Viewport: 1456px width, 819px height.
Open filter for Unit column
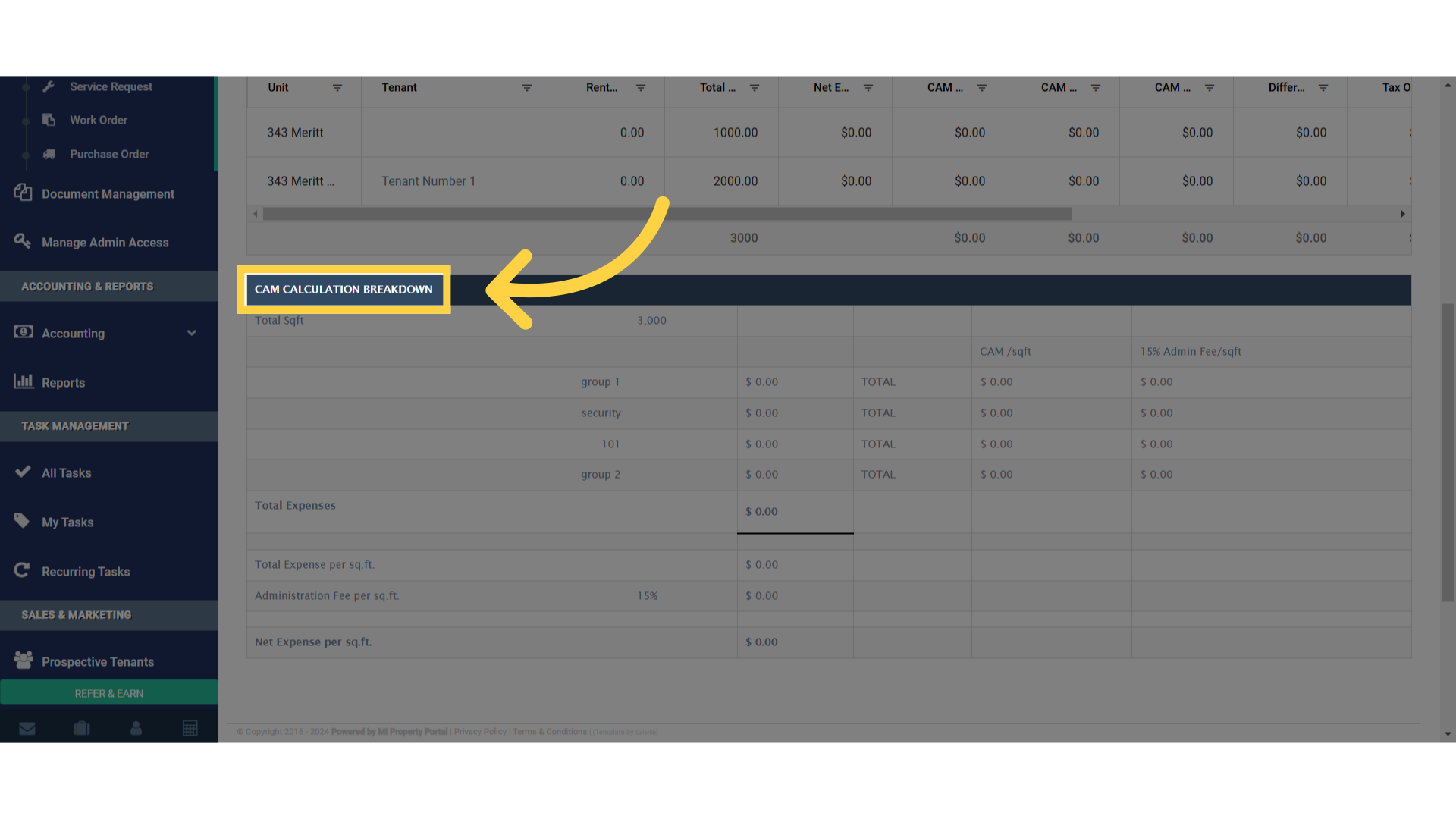pos(337,88)
